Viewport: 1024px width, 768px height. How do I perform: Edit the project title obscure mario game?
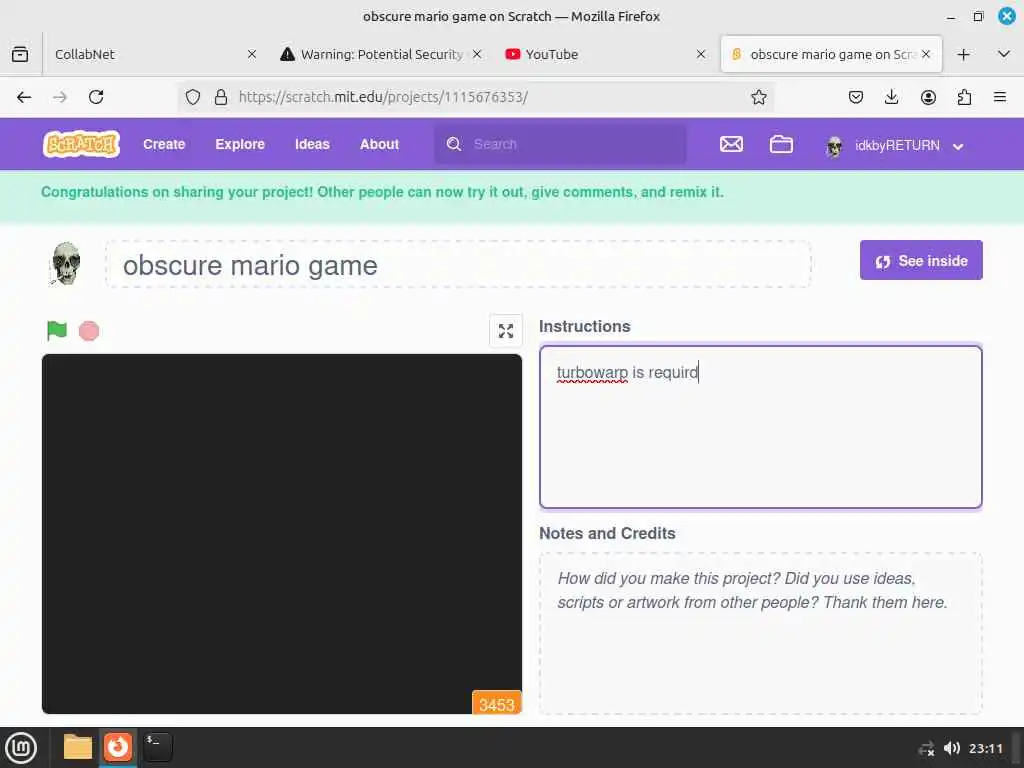coord(458,264)
